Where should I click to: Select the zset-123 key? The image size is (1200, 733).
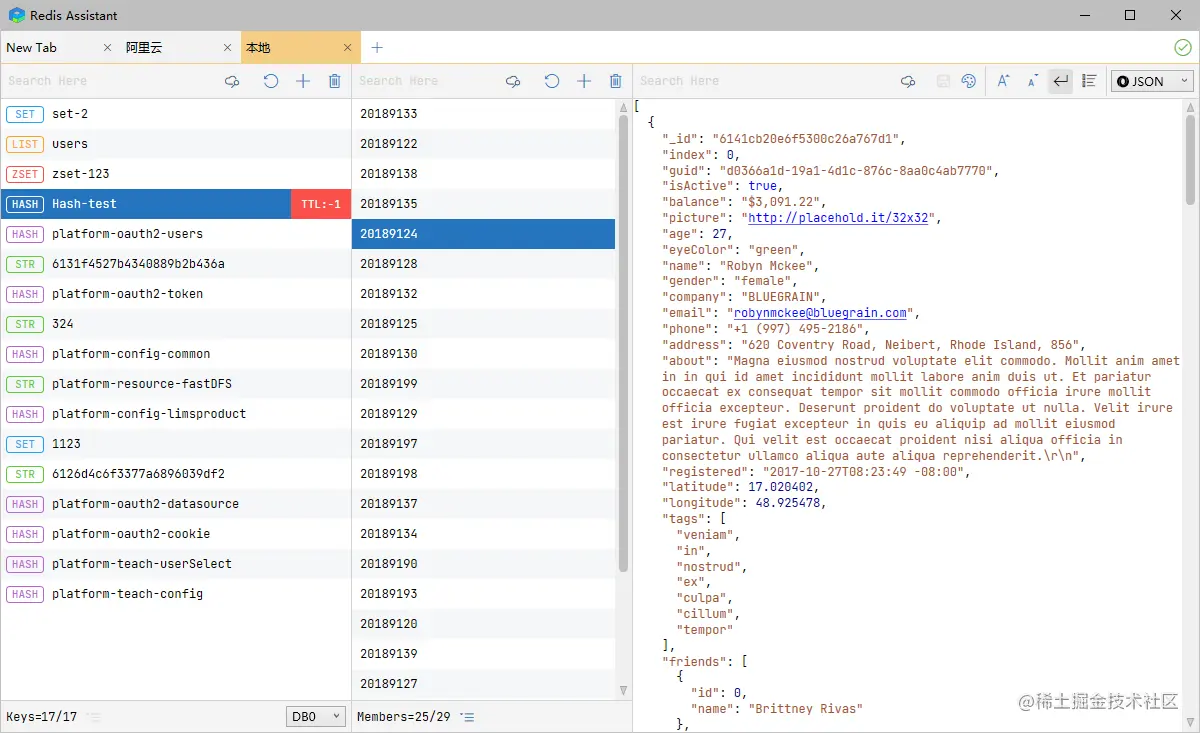(x=175, y=174)
